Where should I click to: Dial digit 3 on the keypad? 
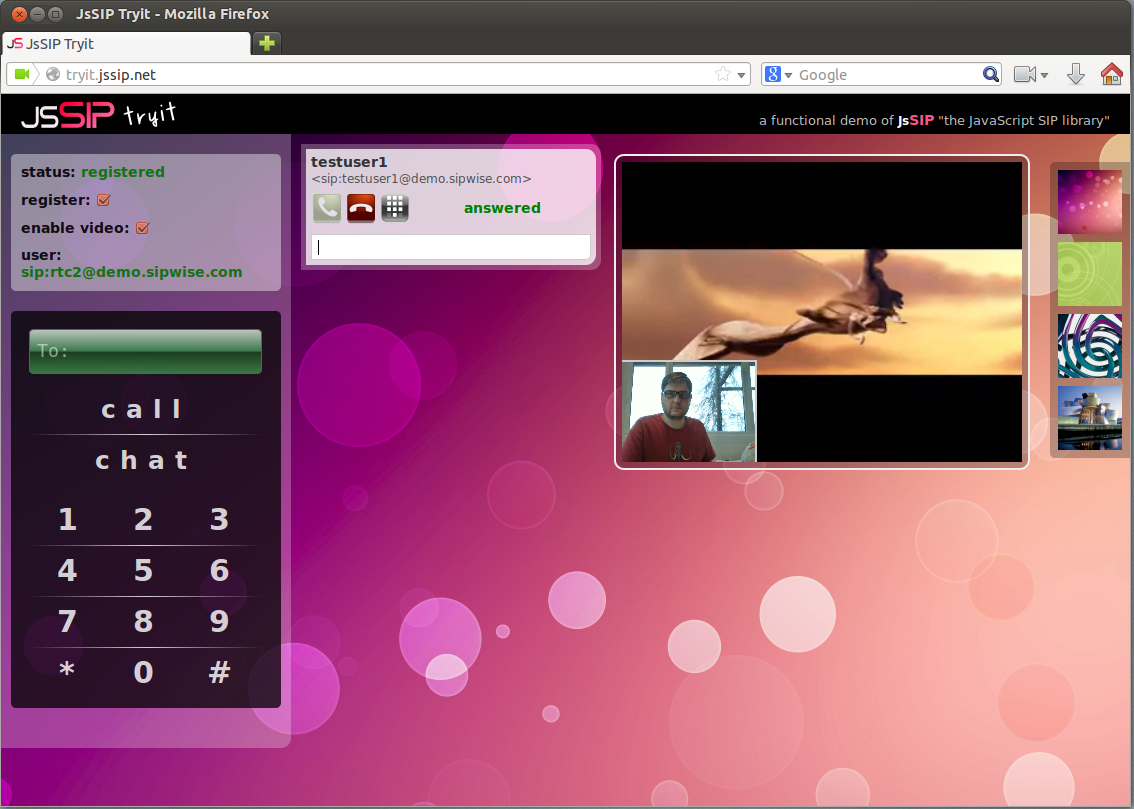[219, 519]
